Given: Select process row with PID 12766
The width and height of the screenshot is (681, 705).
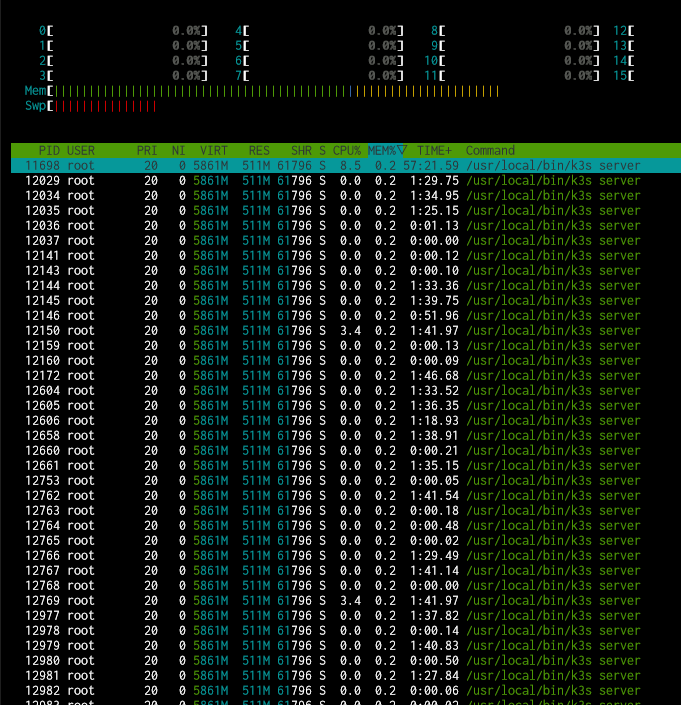Looking at the screenshot, I should 346,556.
